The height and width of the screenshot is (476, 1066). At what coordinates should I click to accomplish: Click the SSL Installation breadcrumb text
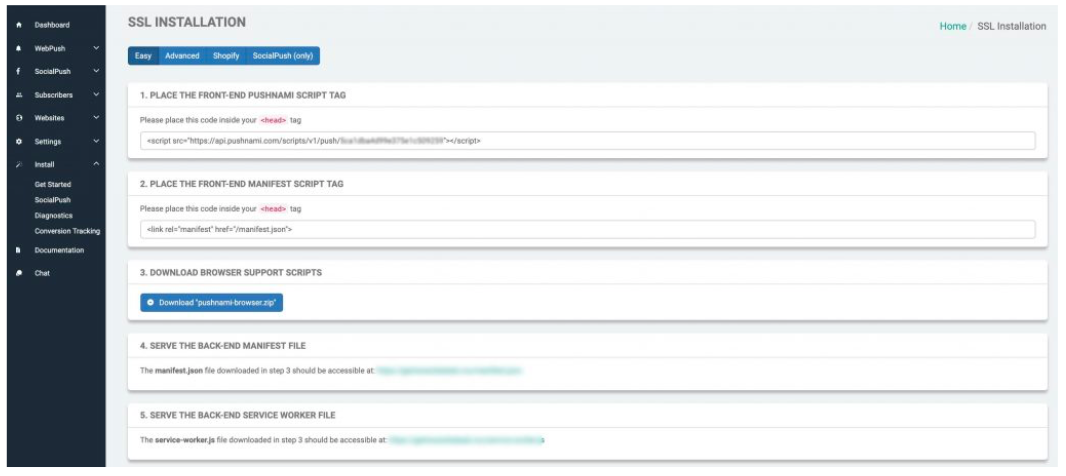1012,27
